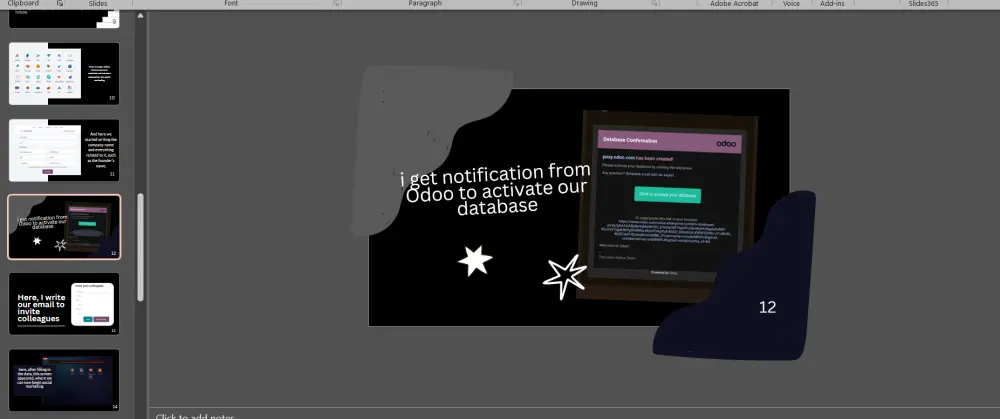This screenshot has width=1000, height=419.
Task: Select the slide number 12 on the blob
Action: pyautogui.click(x=767, y=307)
